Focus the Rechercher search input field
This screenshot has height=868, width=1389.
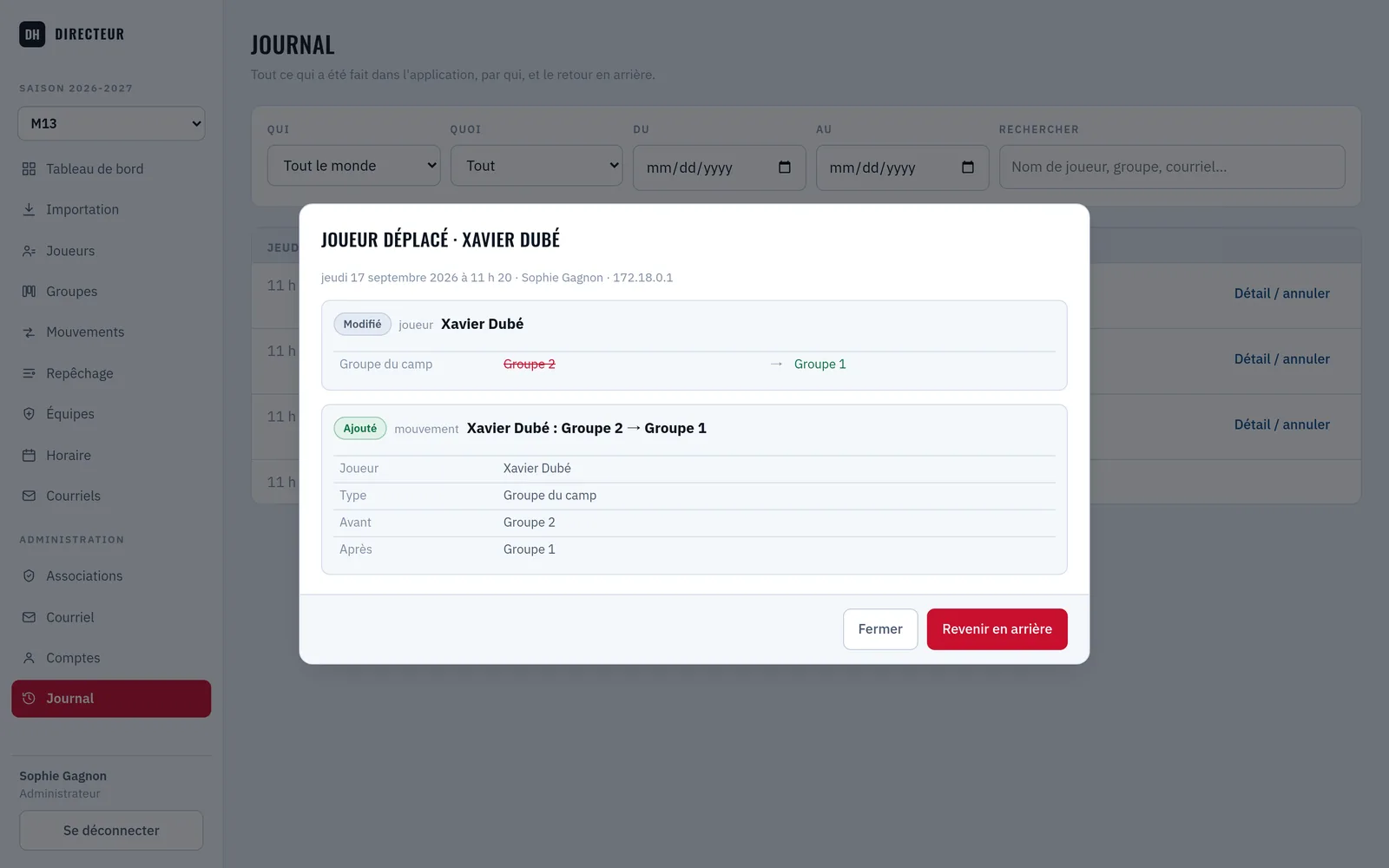pyautogui.click(x=1172, y=167)
